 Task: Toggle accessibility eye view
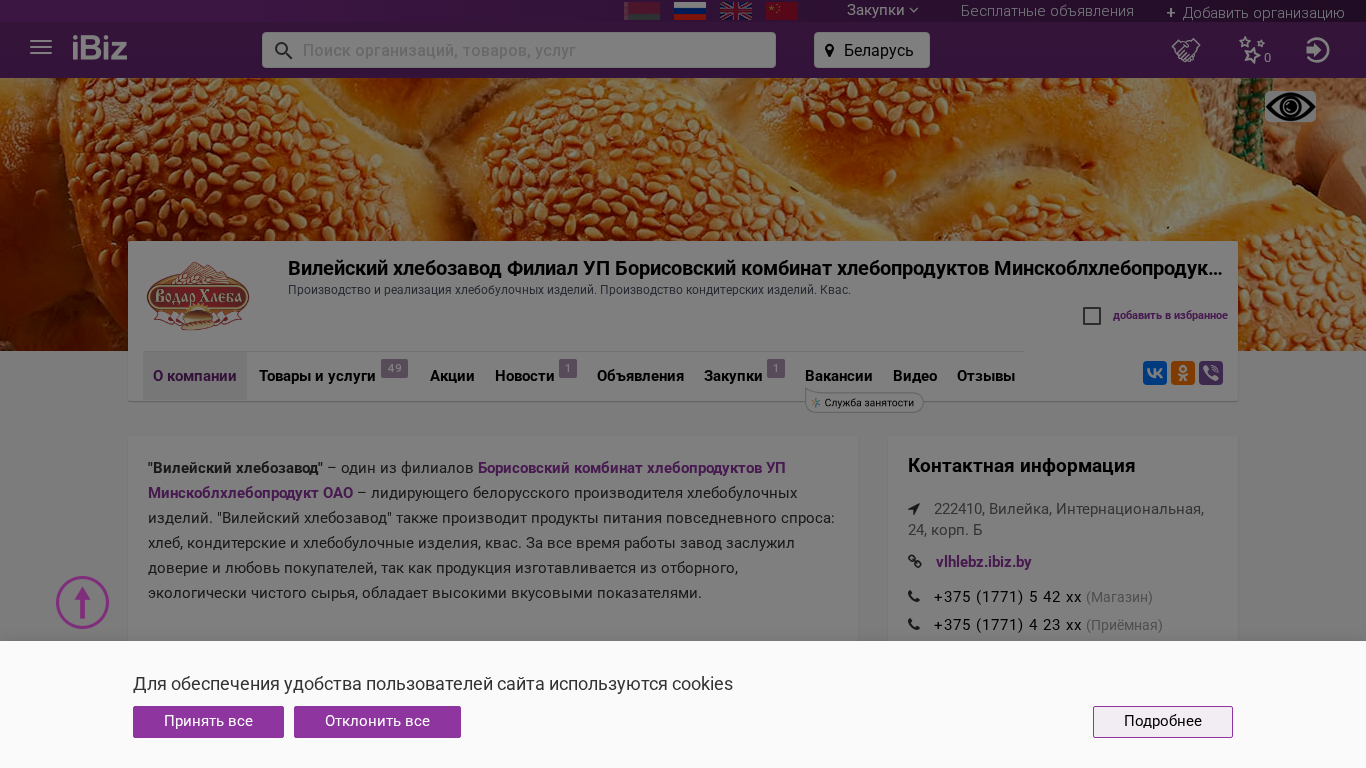(1290, 107)
